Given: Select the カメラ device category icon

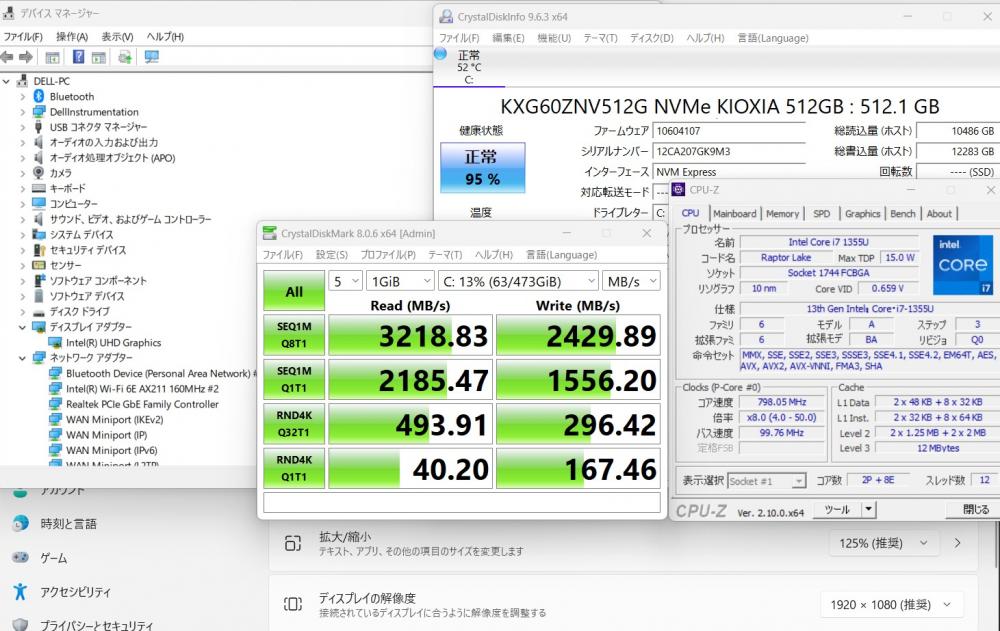Looking at the screenshot, I should point(38,173).
